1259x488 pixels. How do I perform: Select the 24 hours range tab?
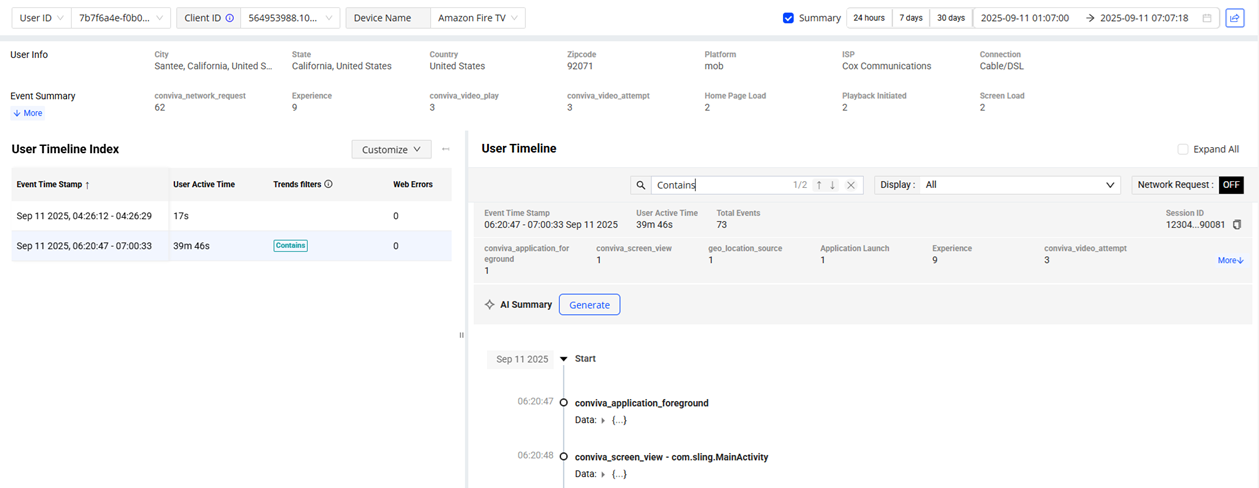868,18
